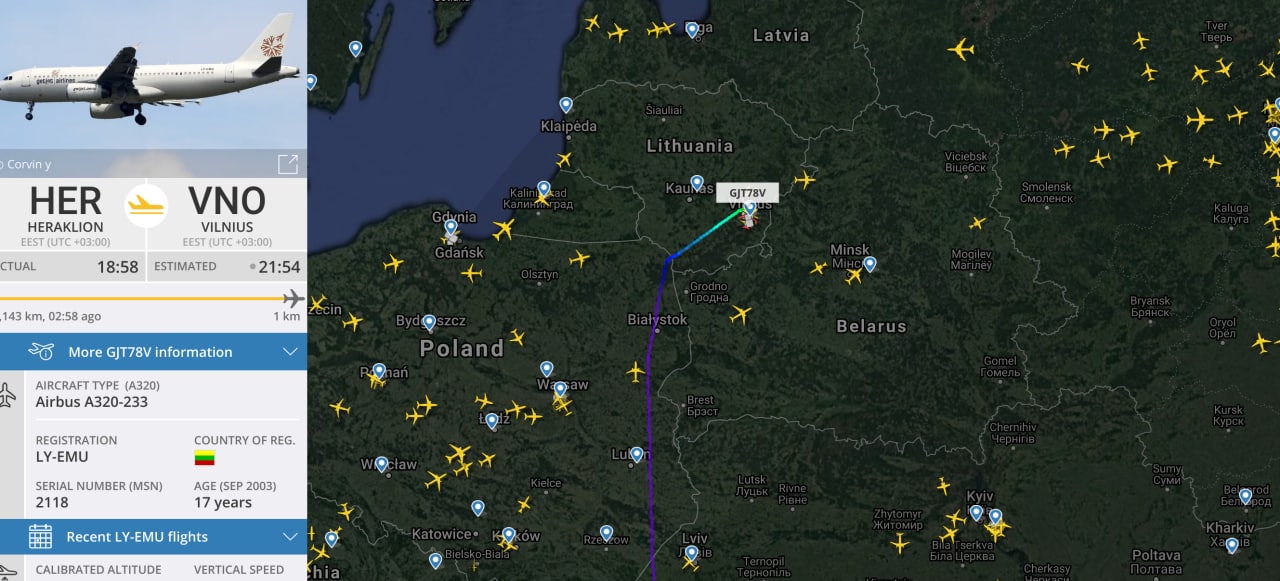Select the Klaipėda airport pin

click(566, 105)
